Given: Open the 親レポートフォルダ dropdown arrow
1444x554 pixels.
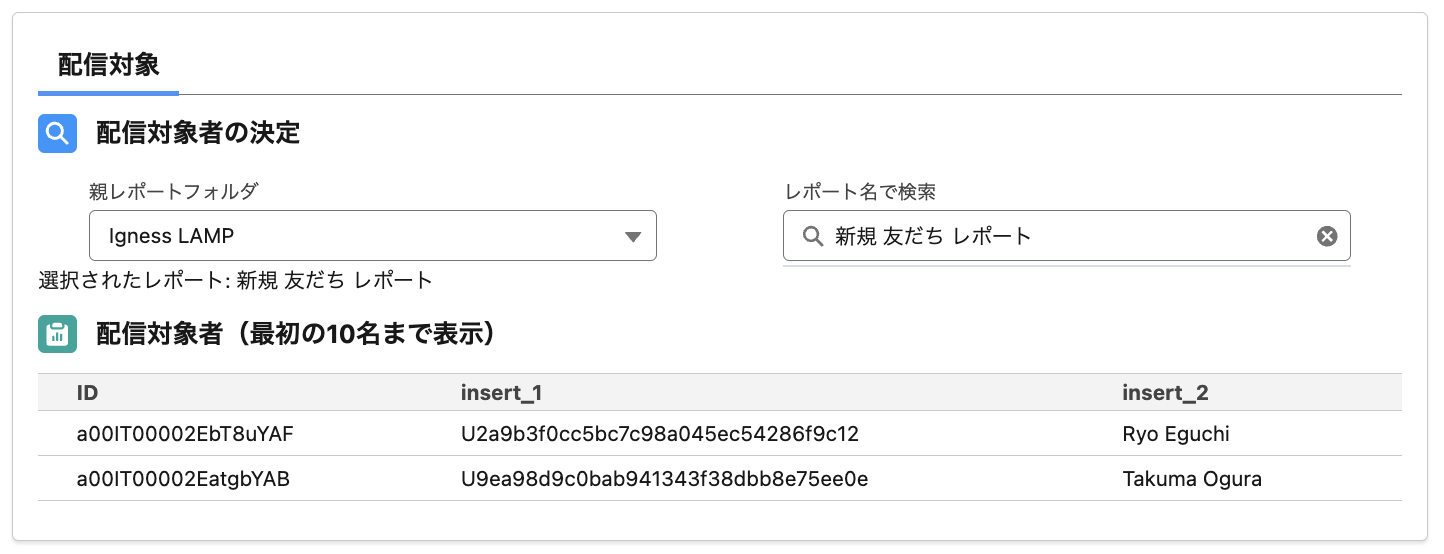Looking at the screenshot, I should pos(632,237).
